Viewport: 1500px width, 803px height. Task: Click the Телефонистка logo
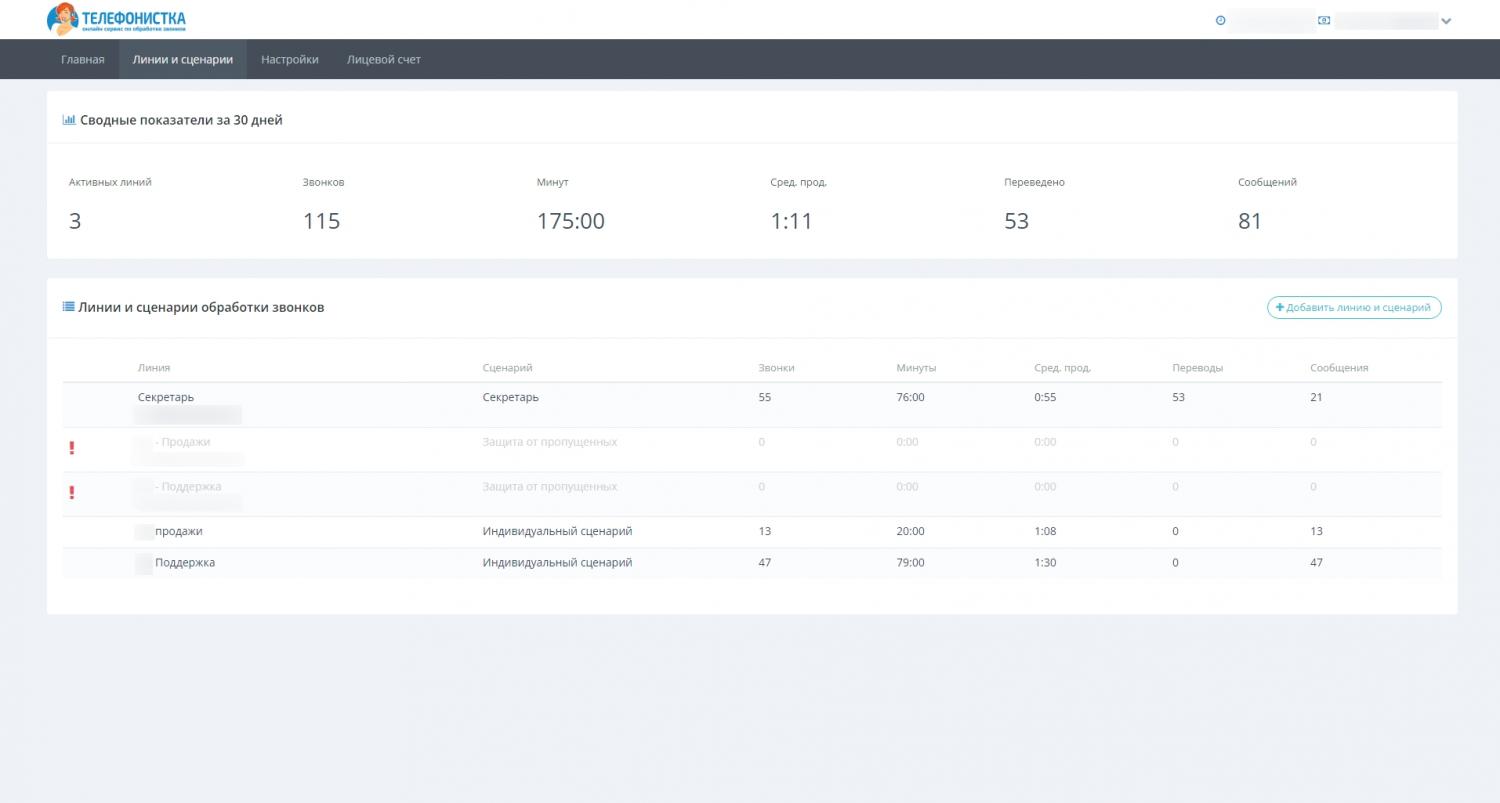click(116, 19)
